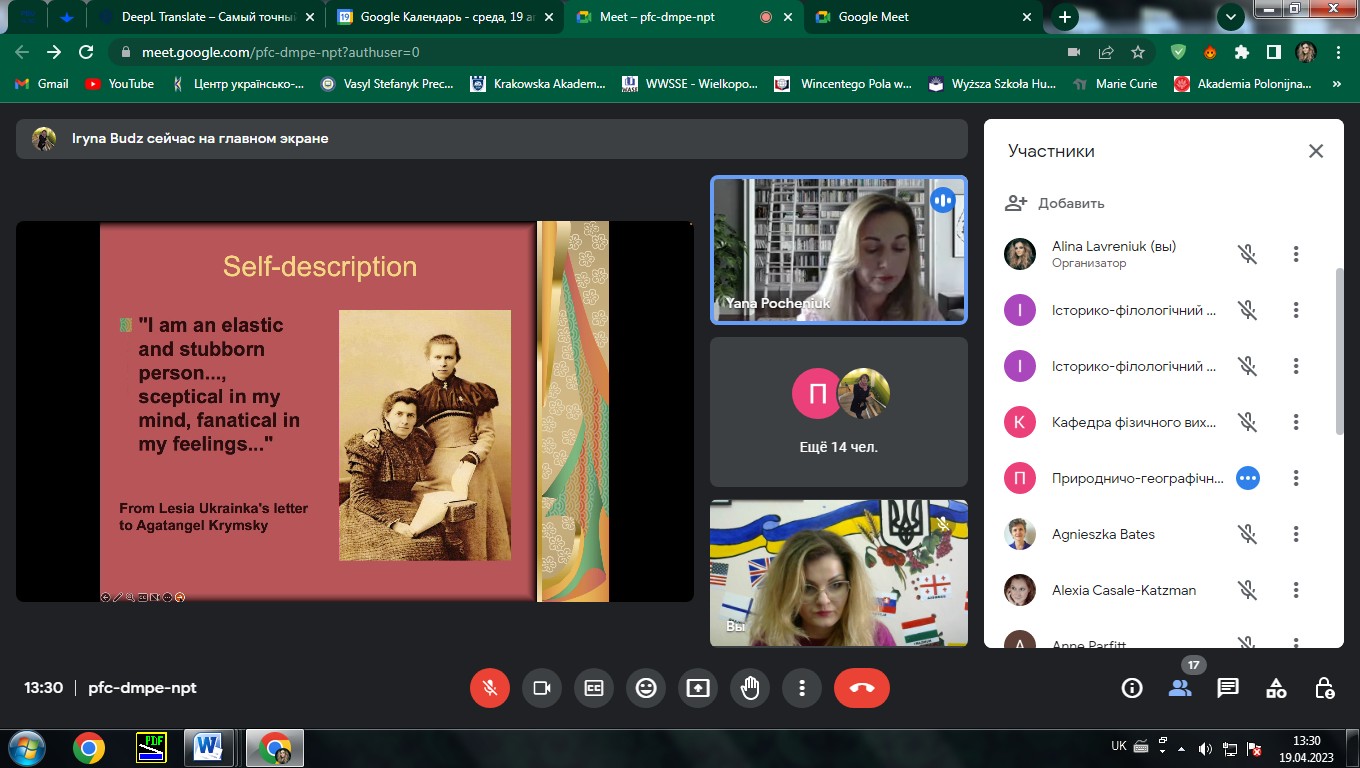Turn off the camera in call controls
The height and width of the screenshot is (768, 1360).
click(x=542, y=688)
